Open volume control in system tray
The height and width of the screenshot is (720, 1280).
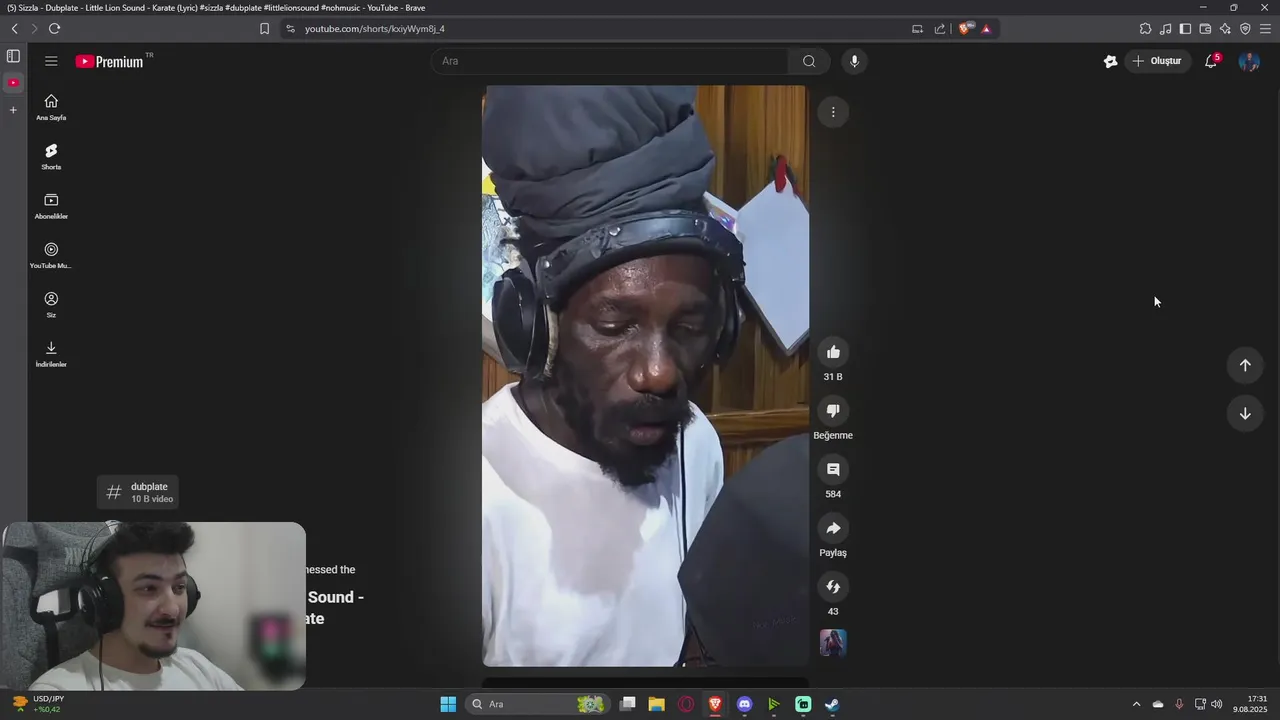click(x=1217, y=704)
